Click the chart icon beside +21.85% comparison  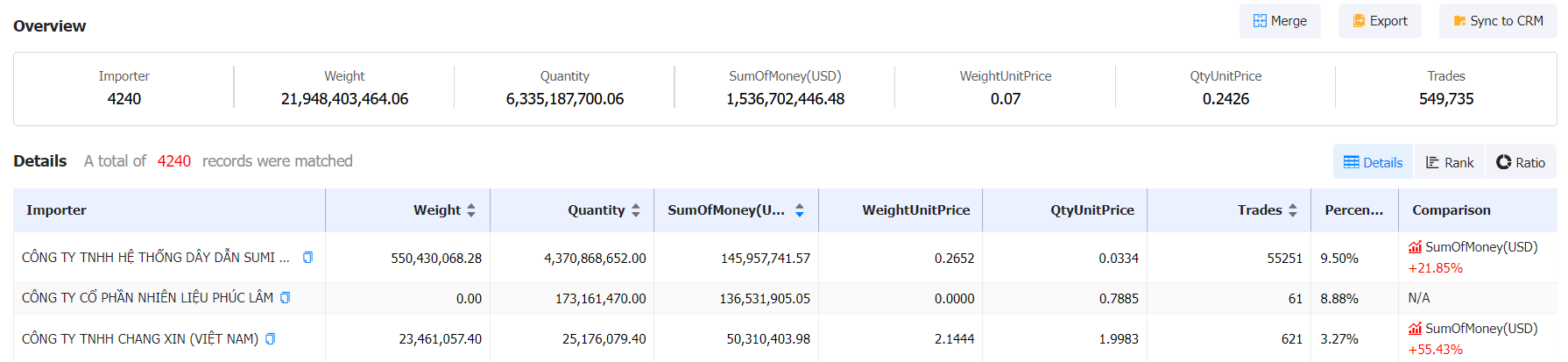[1415, 247]
